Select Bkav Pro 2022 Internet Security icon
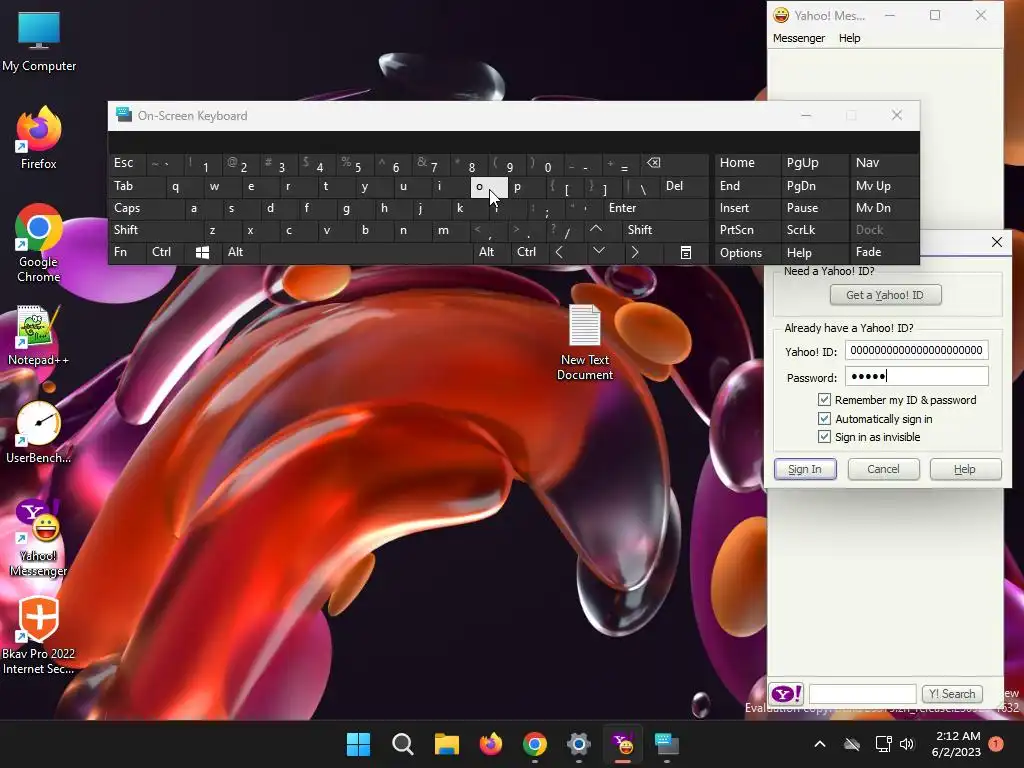 click(39, 635)
